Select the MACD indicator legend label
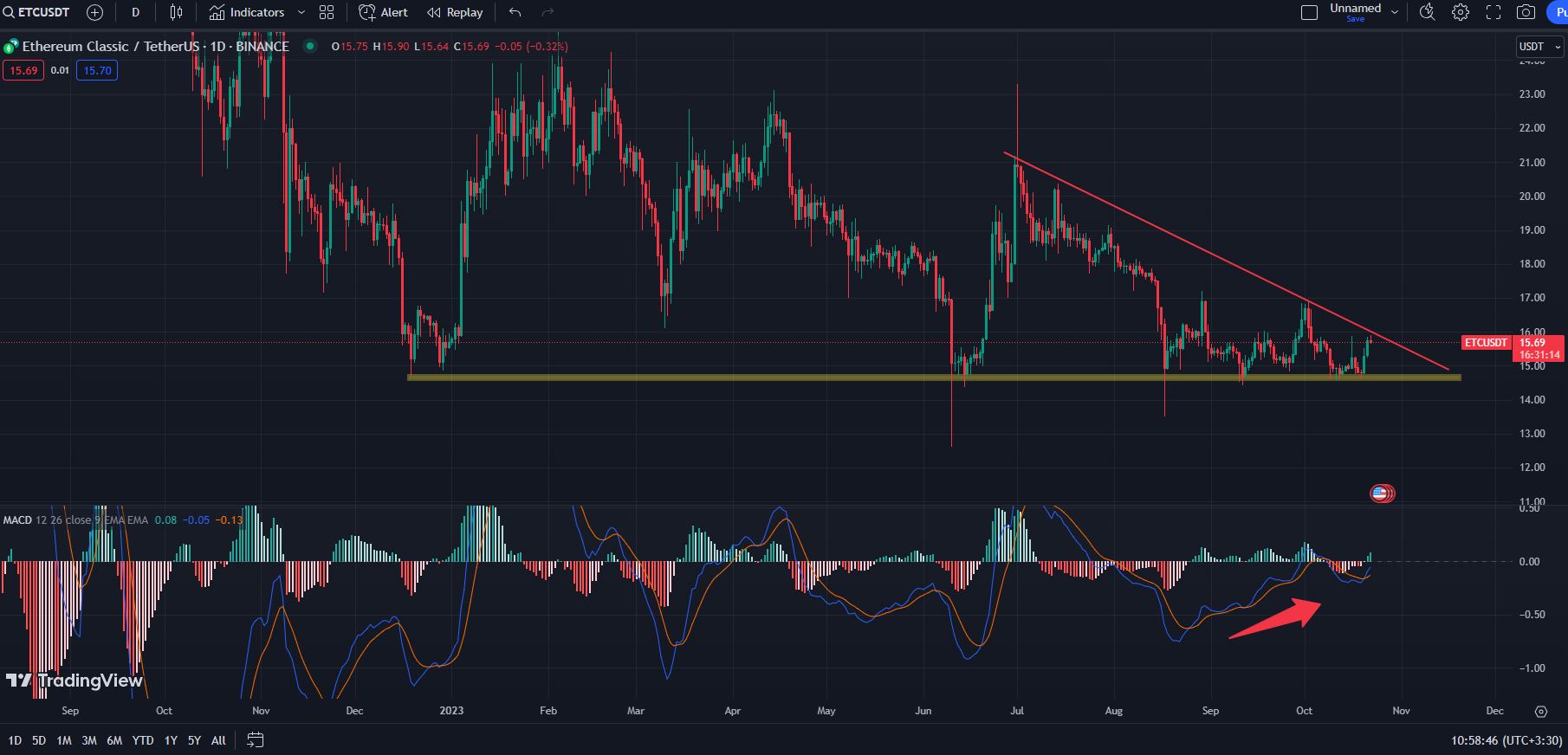Screen dimensions: 1568x755 pos(17,520)
